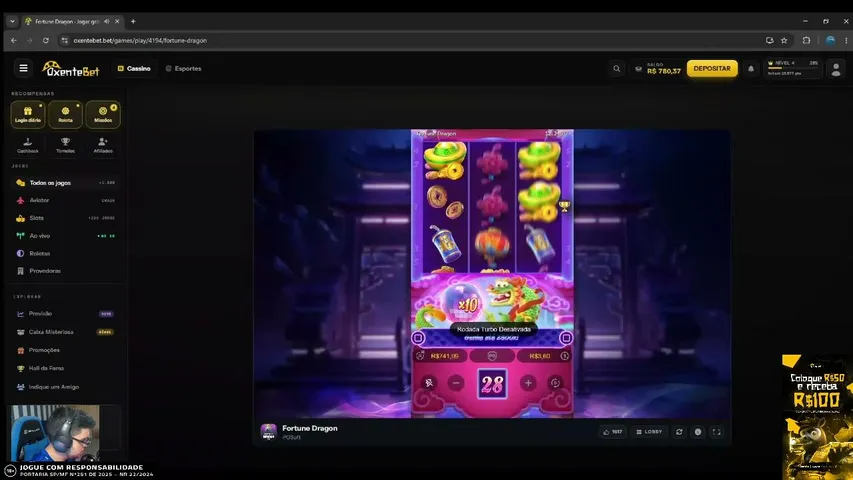This screenshot has height=480, width=853.
Task: Open Hall da Fama link
Action: [x=65, y=368]
